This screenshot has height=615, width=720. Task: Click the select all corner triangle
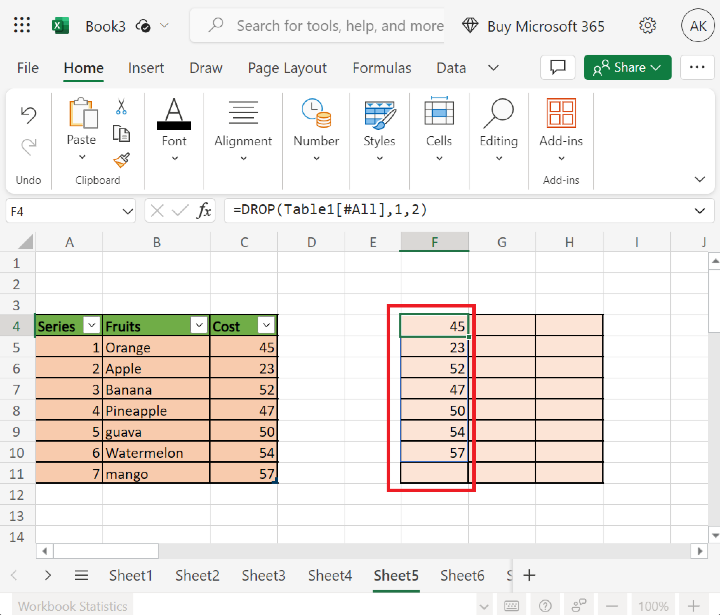tap(25, 242)
